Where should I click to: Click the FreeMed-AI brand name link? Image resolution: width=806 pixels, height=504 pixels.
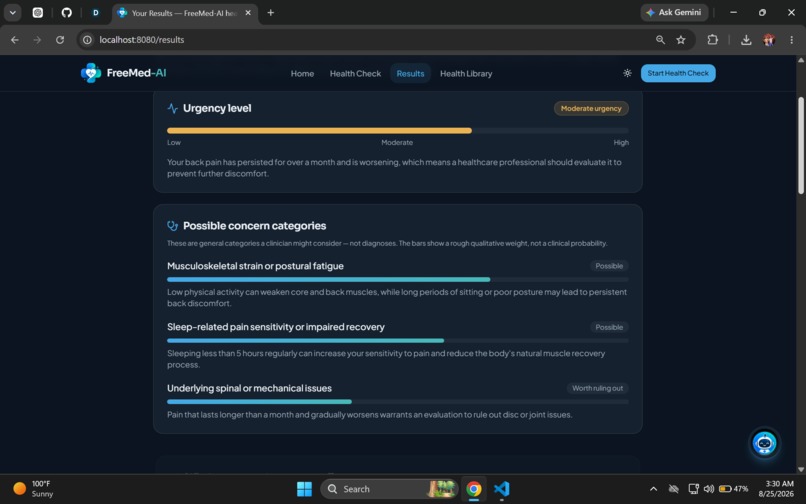click(136, 73)
